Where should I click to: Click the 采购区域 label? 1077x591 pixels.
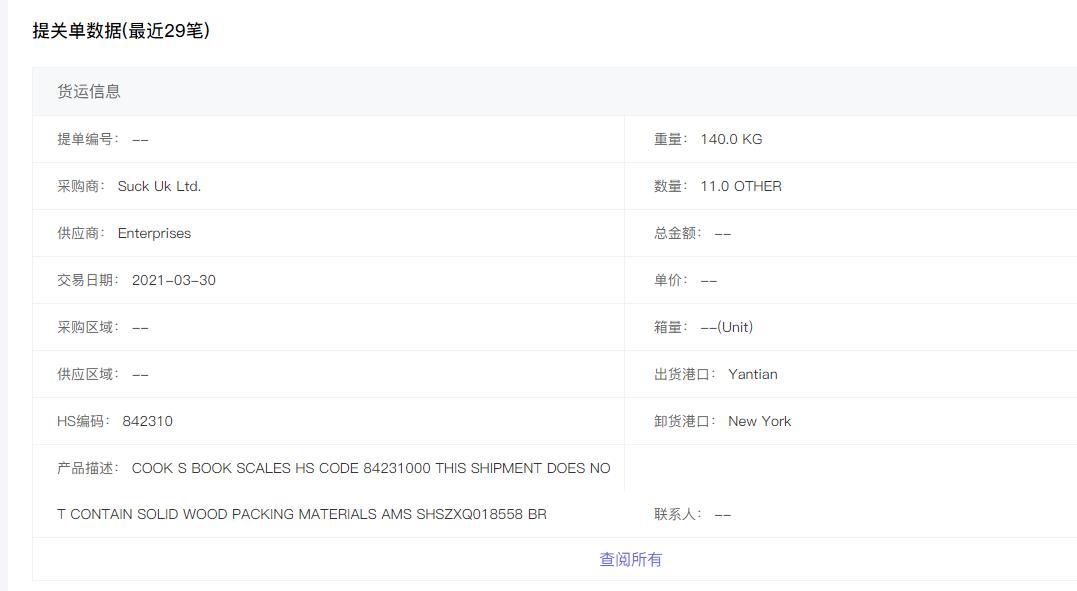(x=88, y=327)
